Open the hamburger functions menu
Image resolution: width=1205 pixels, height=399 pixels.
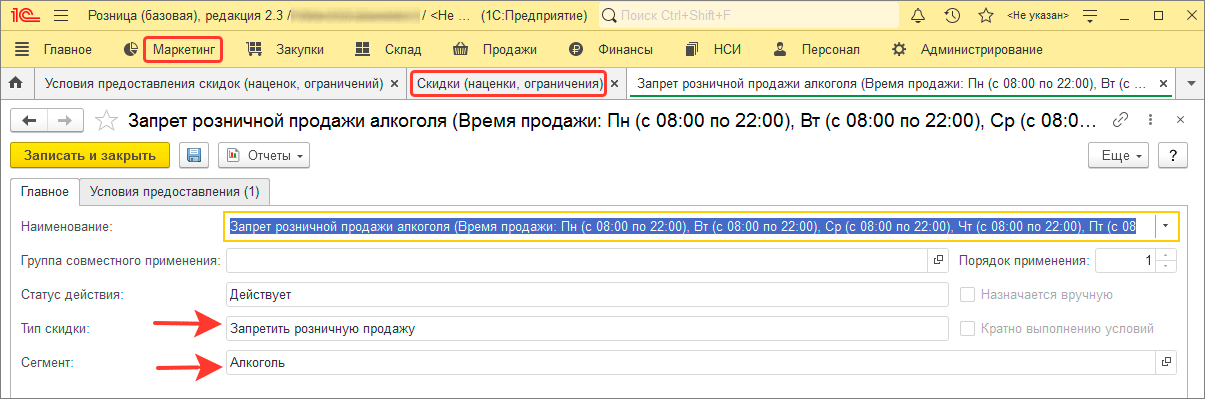click(61, 16)
